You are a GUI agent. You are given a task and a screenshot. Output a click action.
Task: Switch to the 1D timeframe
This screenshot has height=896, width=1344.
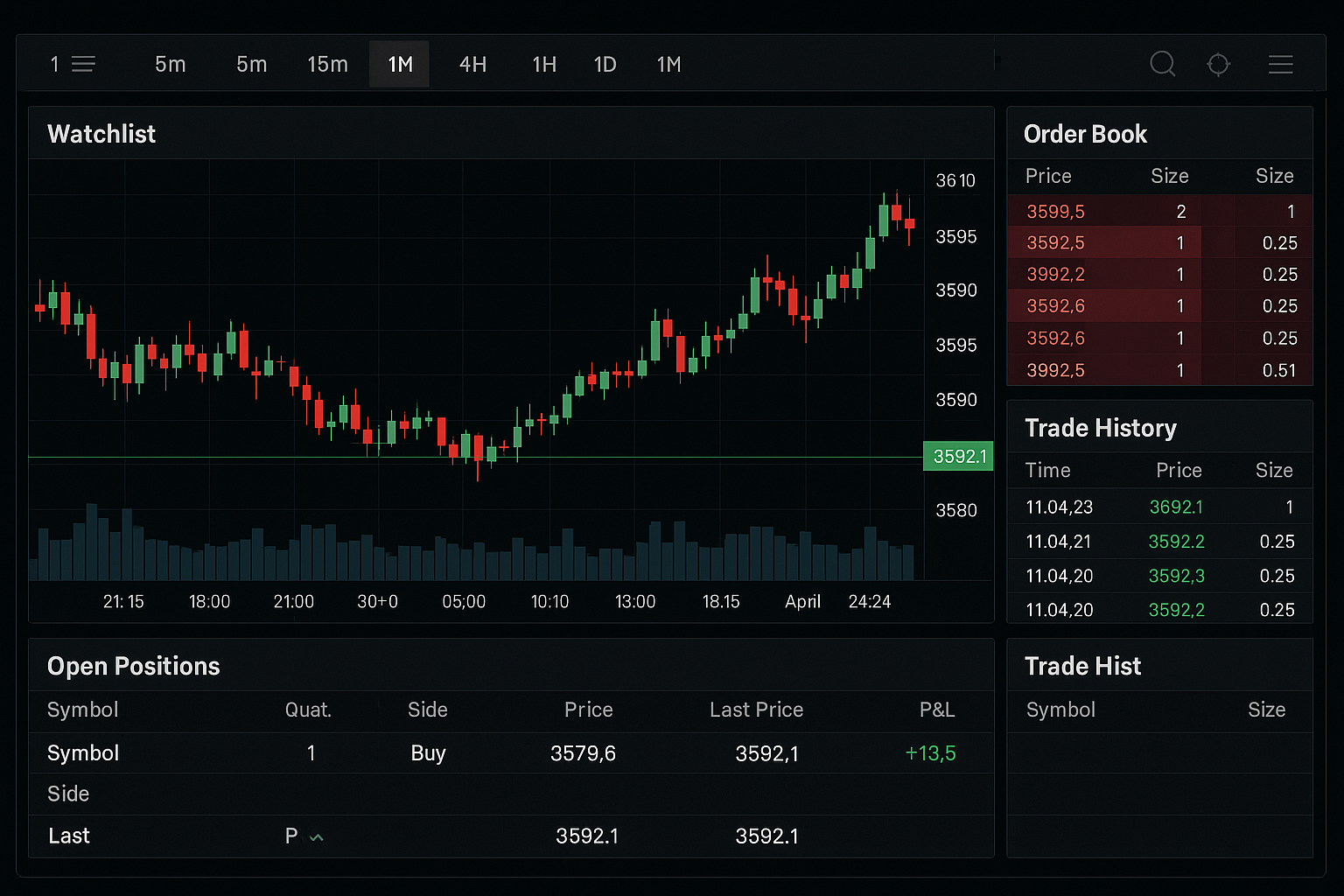click(605, 63)
